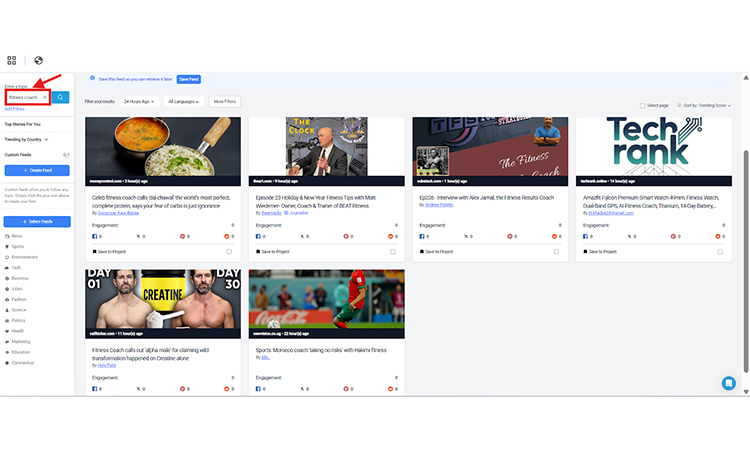Click the Create Feed button
The height and width of the screenshot is (450, 750).
tap(37, 170)
